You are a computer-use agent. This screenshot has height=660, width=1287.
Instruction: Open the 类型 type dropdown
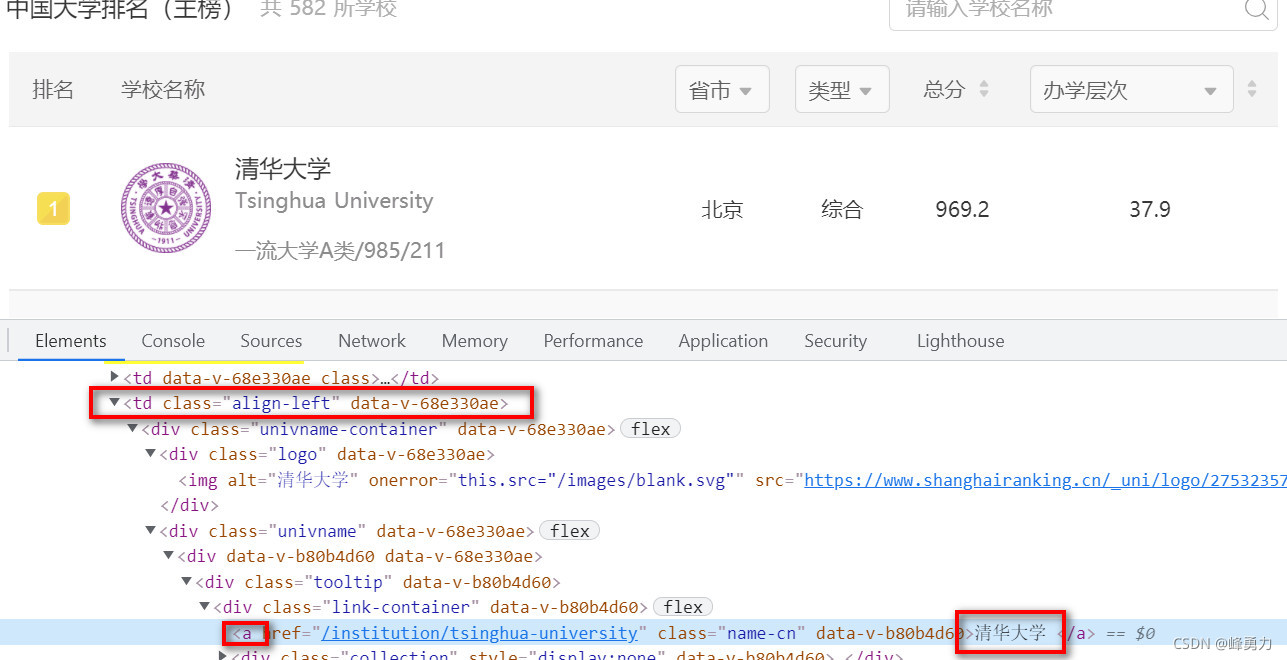pyautogui.click(x=841, y=90)
